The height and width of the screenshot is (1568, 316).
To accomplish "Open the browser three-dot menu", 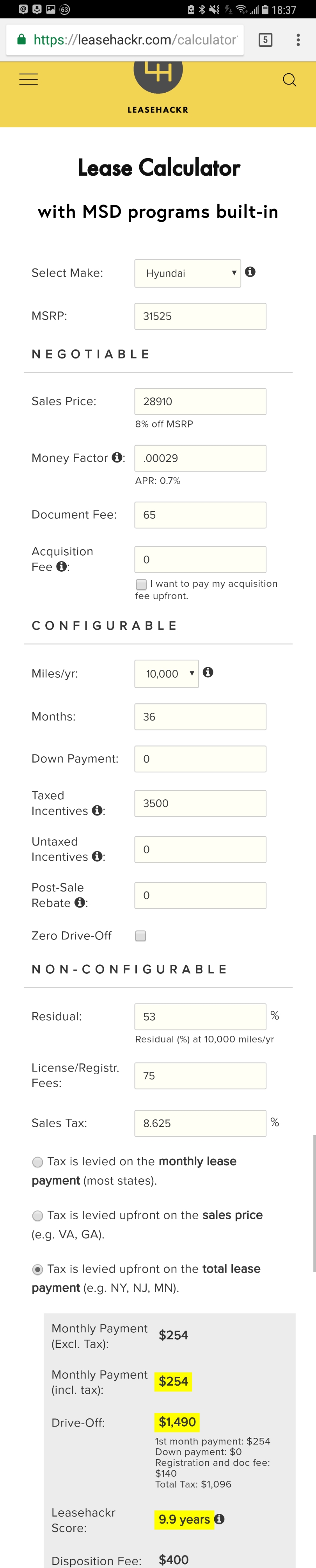I will 298,40.
